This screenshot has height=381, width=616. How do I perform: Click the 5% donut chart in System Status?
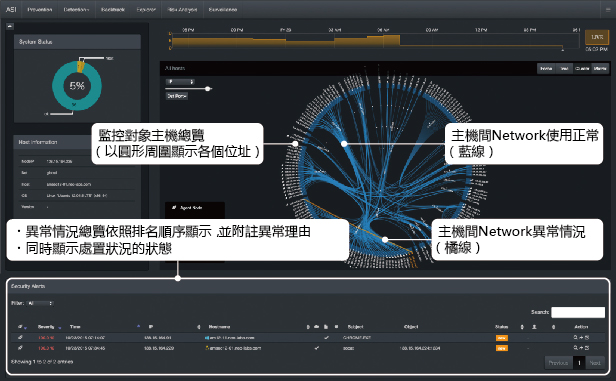[77, 86]
